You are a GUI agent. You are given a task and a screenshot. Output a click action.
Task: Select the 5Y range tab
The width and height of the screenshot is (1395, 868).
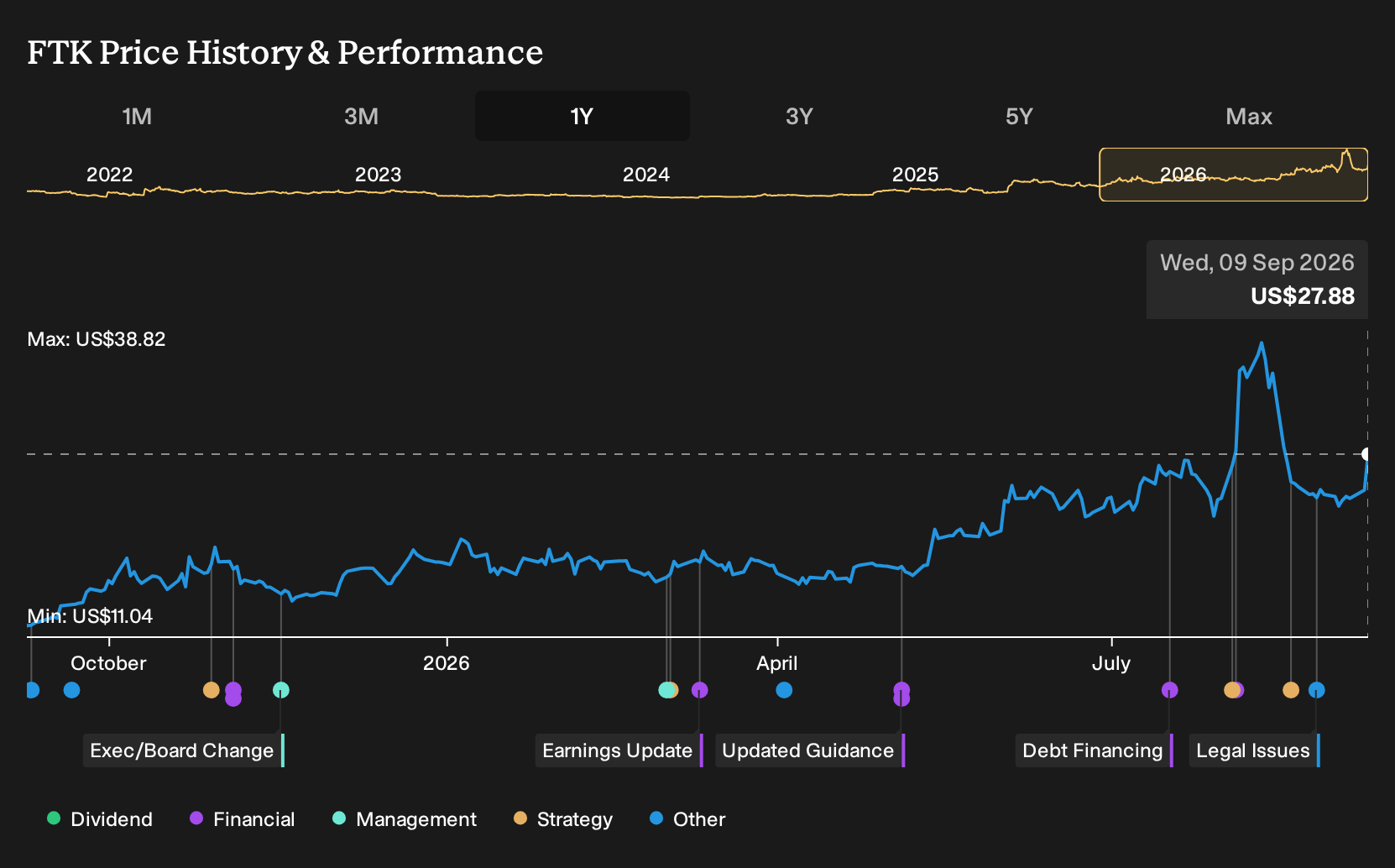[1019, 116]
